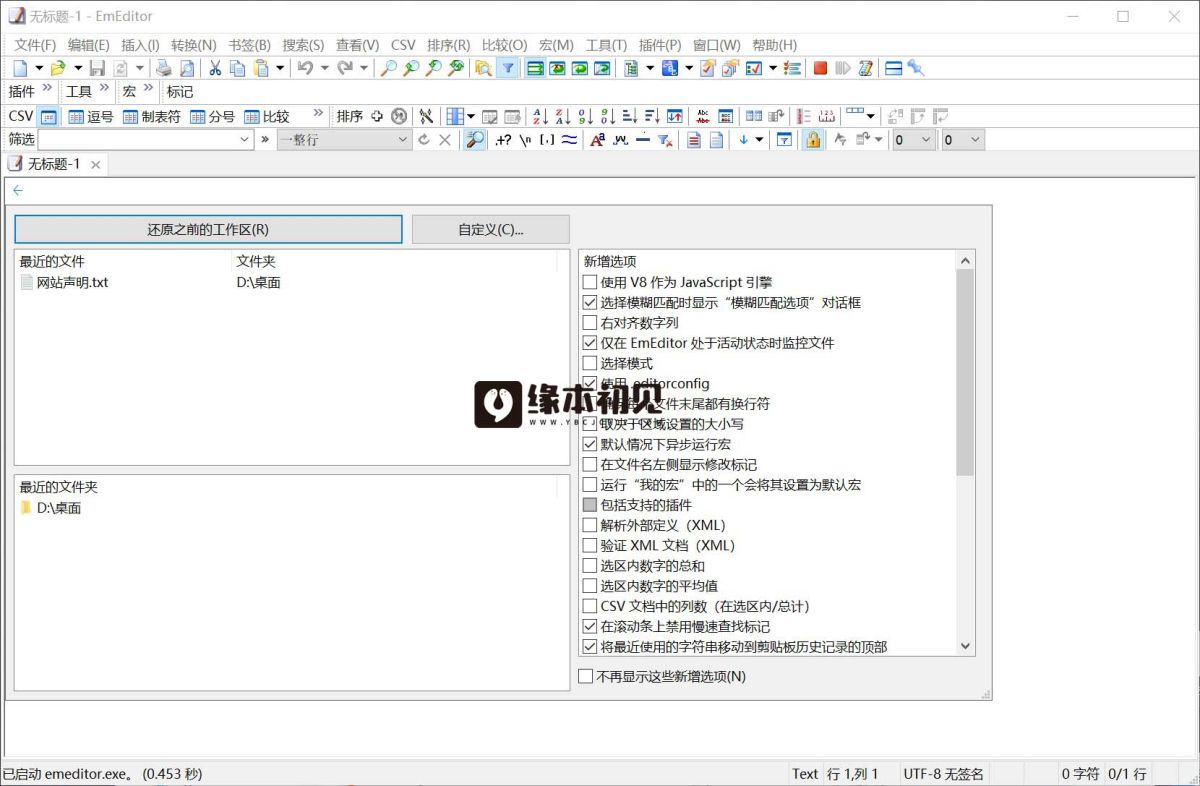The width and height of the screenshot is (1200, 786).
Task: Click the Open folder icon
Action: pyautogui.click(x=58, y=68)
